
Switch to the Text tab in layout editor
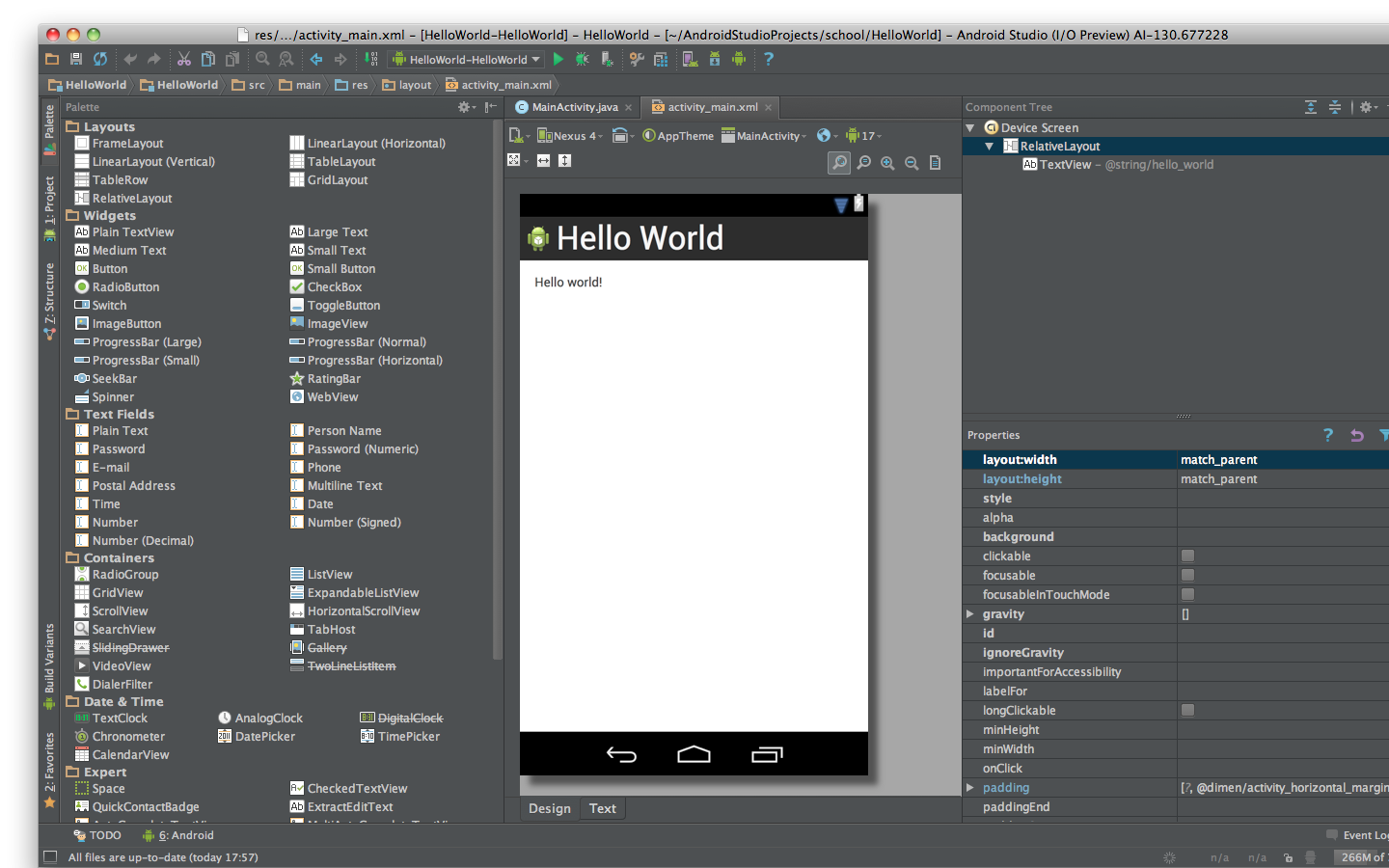pos(602,808)
